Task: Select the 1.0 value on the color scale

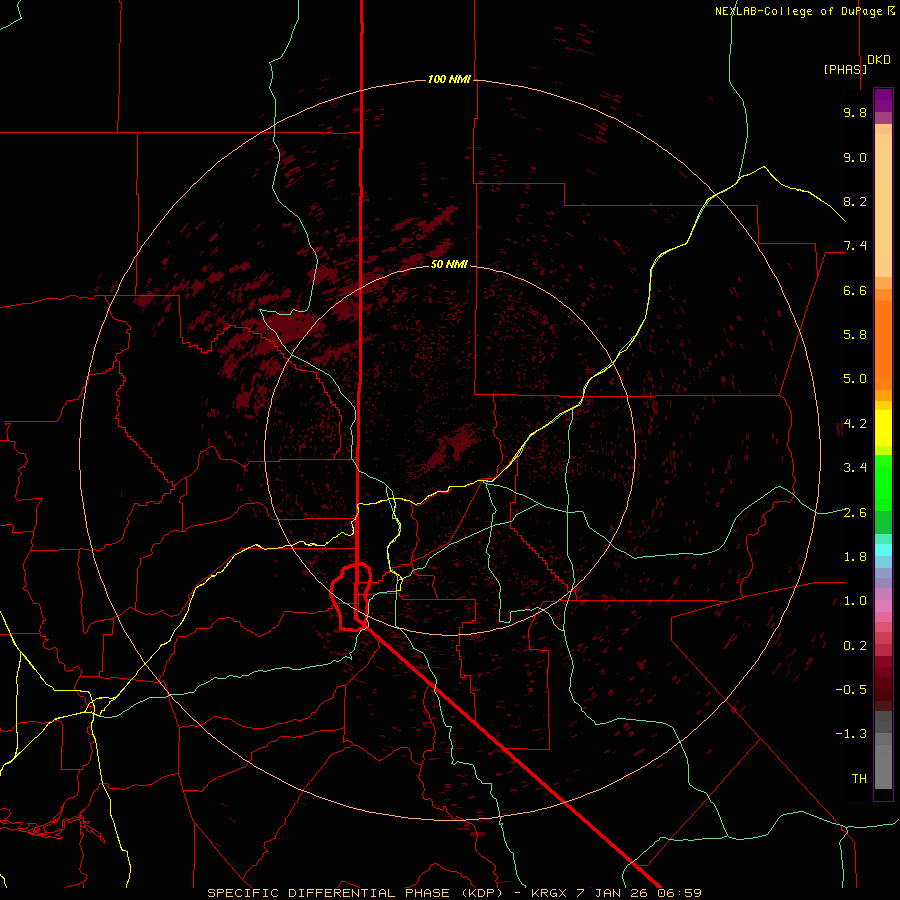Action: pos(855,601)
